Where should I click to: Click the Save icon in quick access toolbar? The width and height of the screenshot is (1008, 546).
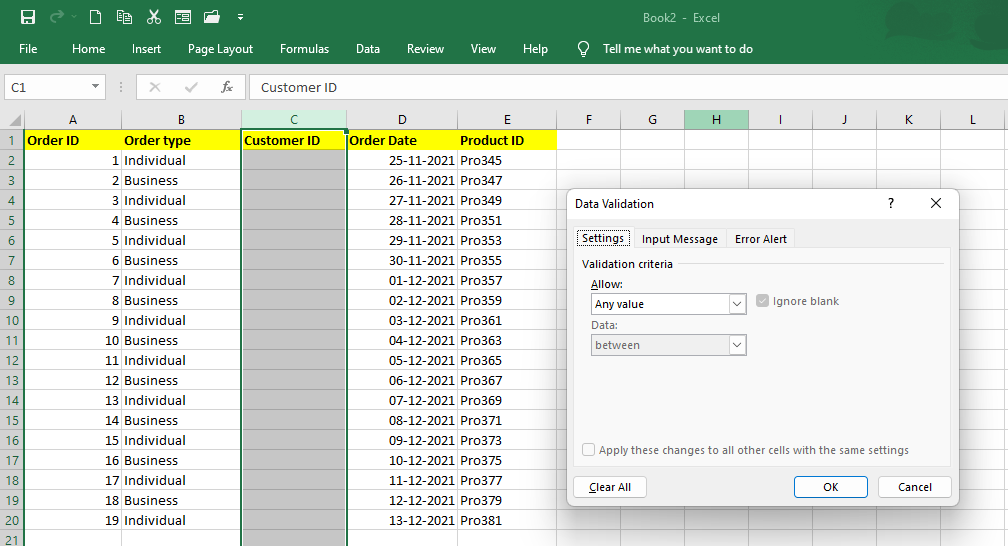(28, 17)
